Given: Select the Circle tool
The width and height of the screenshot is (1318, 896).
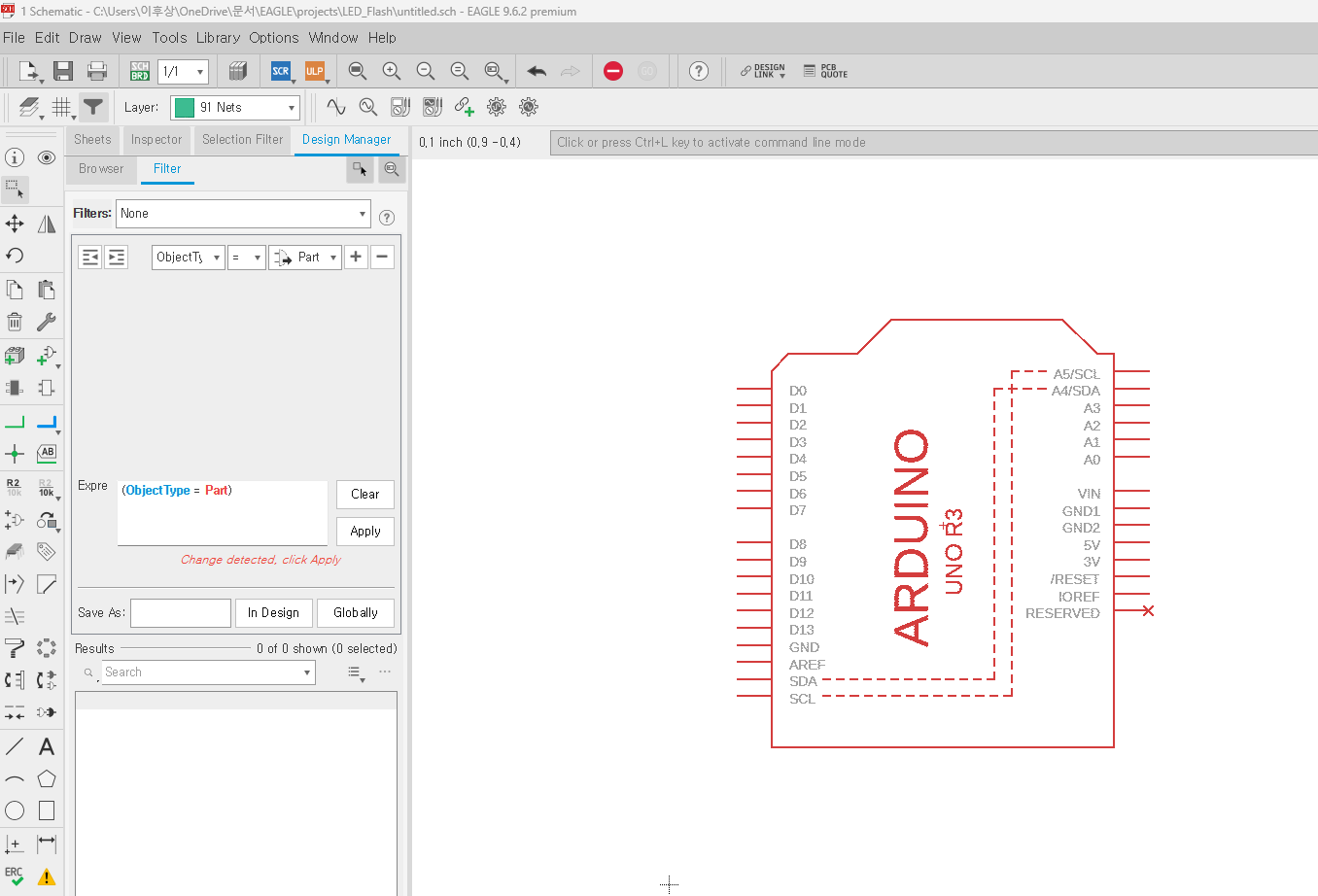Looking at the screenshot, I should [15, 810].
